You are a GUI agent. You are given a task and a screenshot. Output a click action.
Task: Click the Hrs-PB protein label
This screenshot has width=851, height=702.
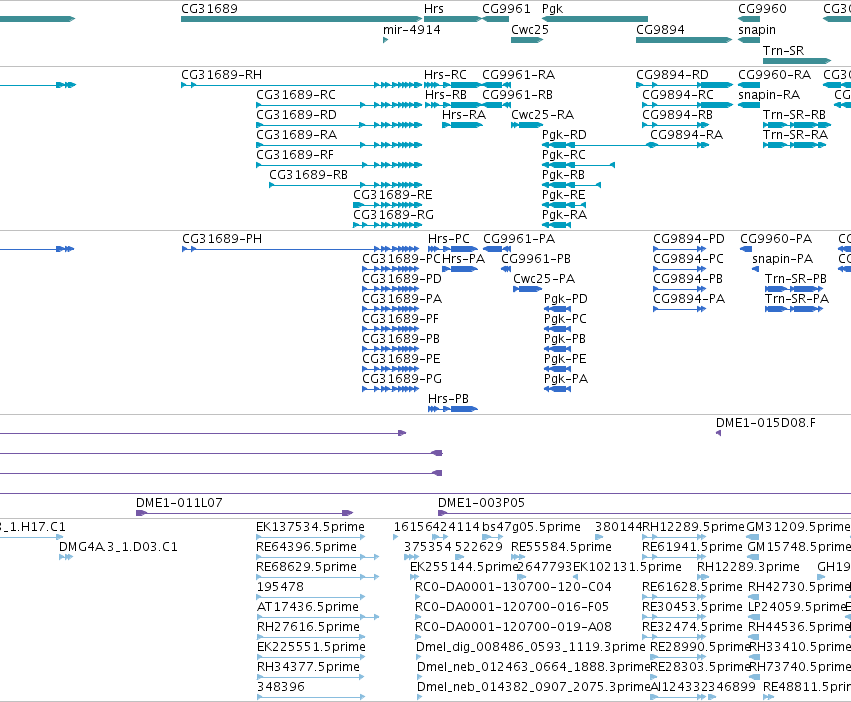[448, 400]
